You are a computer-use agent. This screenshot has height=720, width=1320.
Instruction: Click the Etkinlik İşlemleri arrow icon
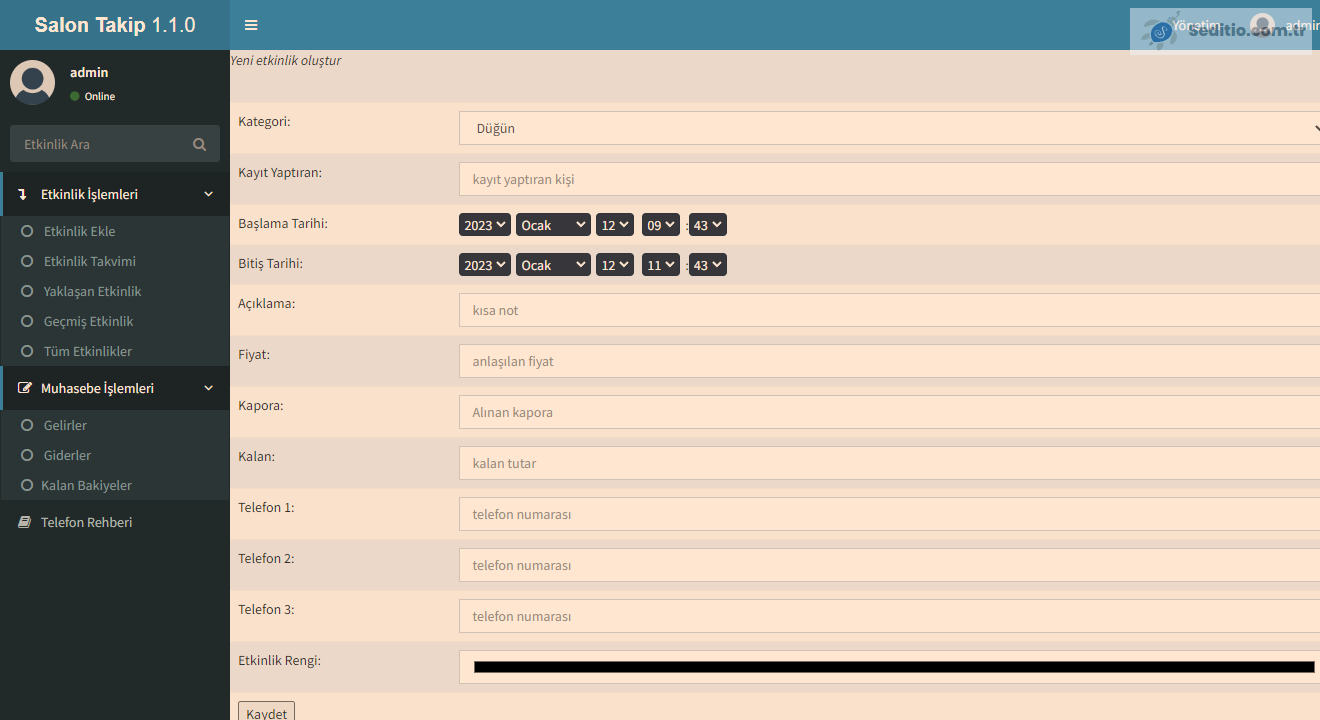click(23, 194)
